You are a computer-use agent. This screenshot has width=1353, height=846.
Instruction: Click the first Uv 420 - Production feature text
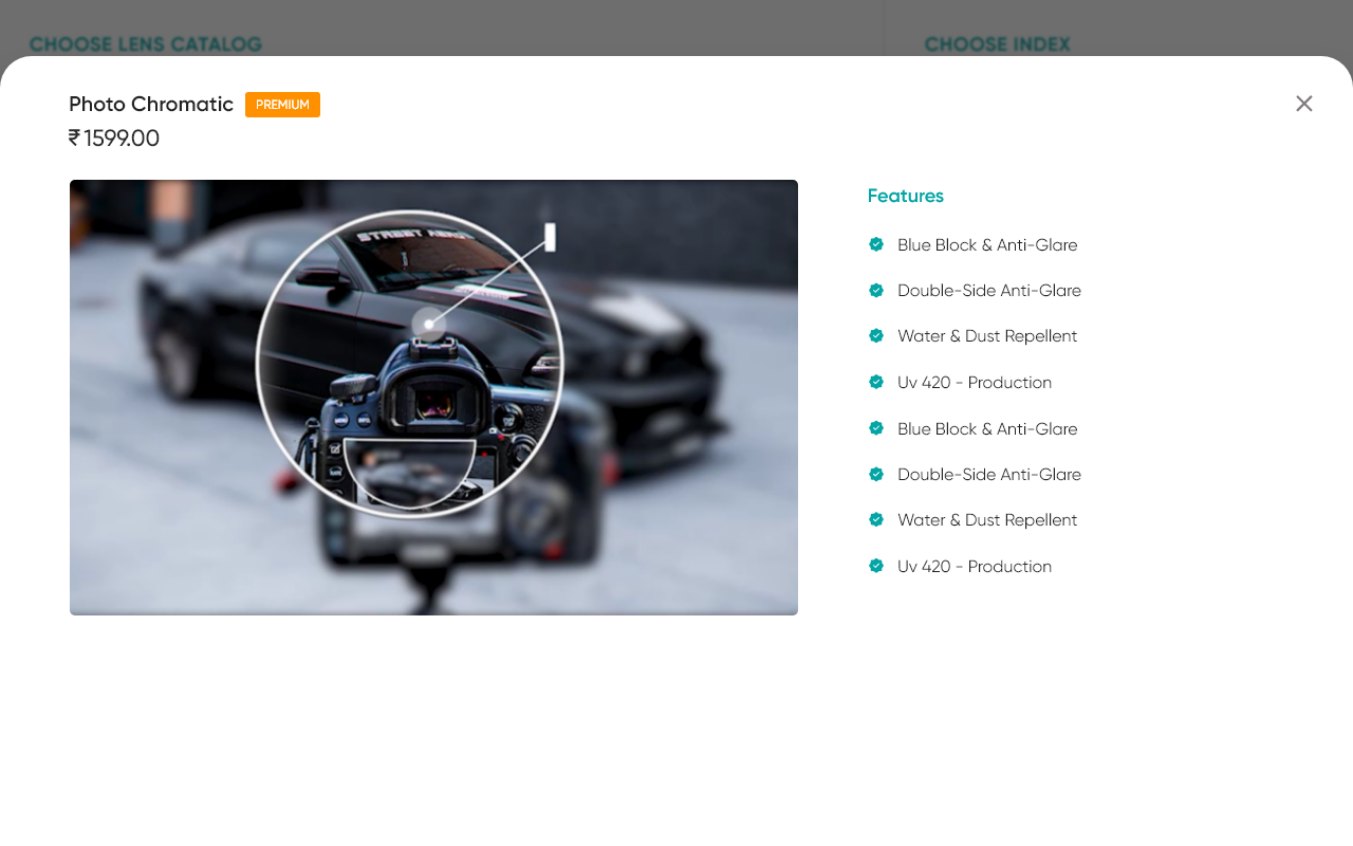974,382
